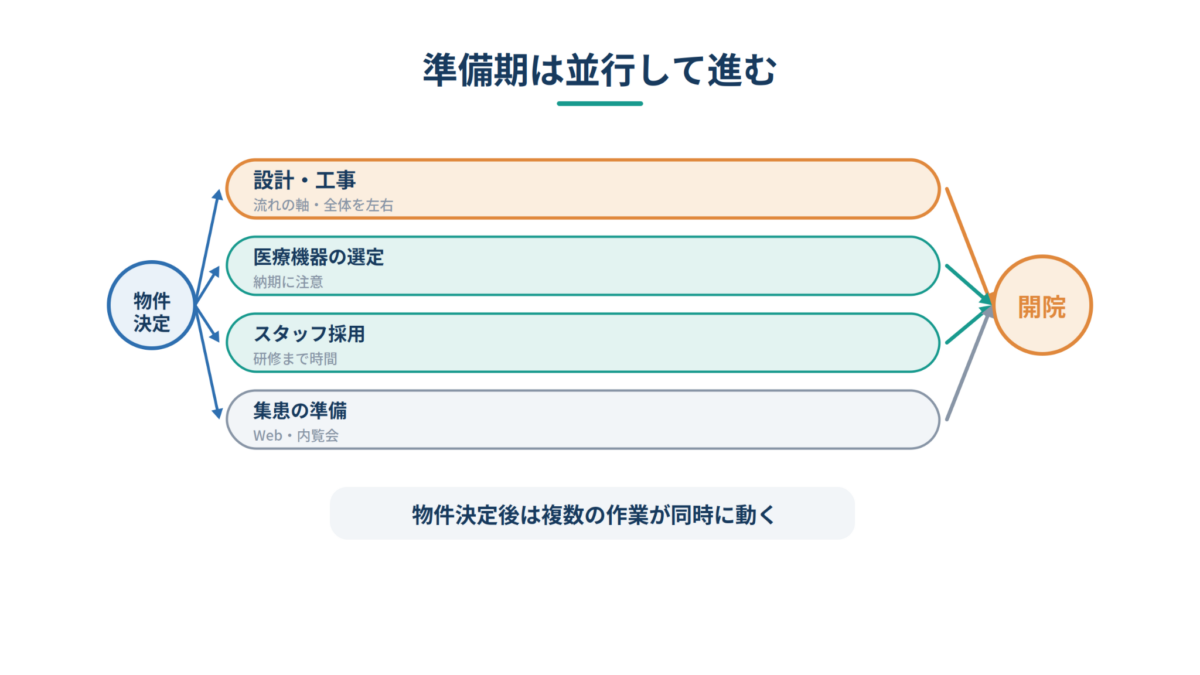Click the caption 物件決定後は複数の作業が同時に動く
1200x675 pixels.
(592, 514)
